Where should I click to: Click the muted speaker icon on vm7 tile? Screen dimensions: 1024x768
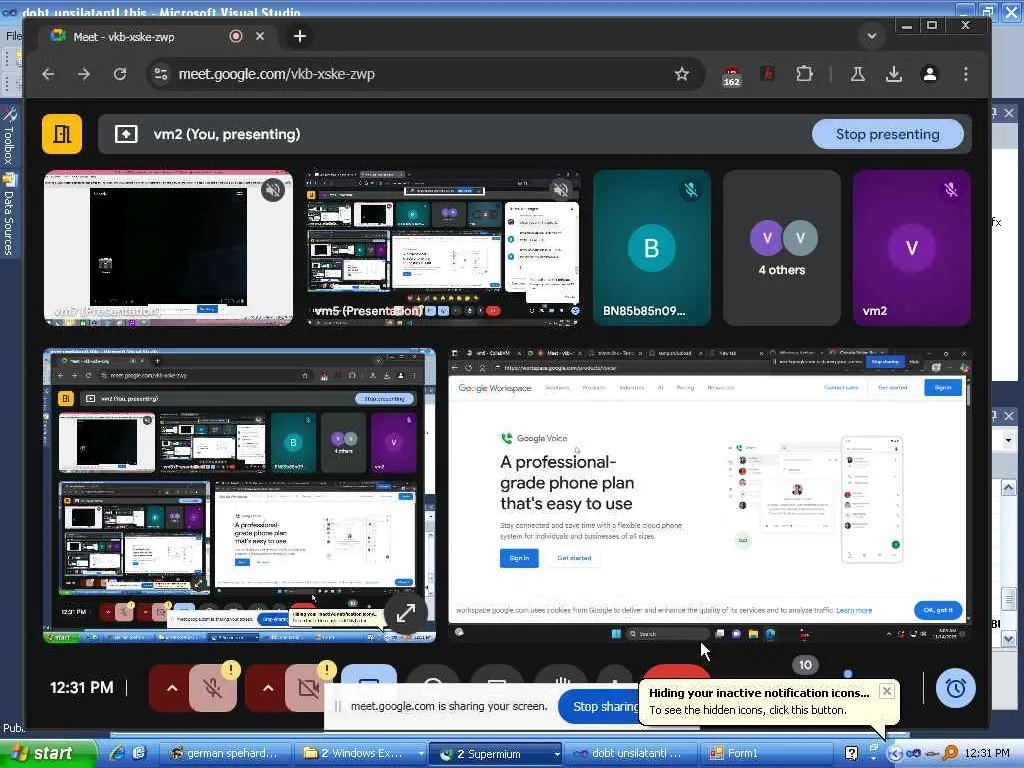pos(273,190)
